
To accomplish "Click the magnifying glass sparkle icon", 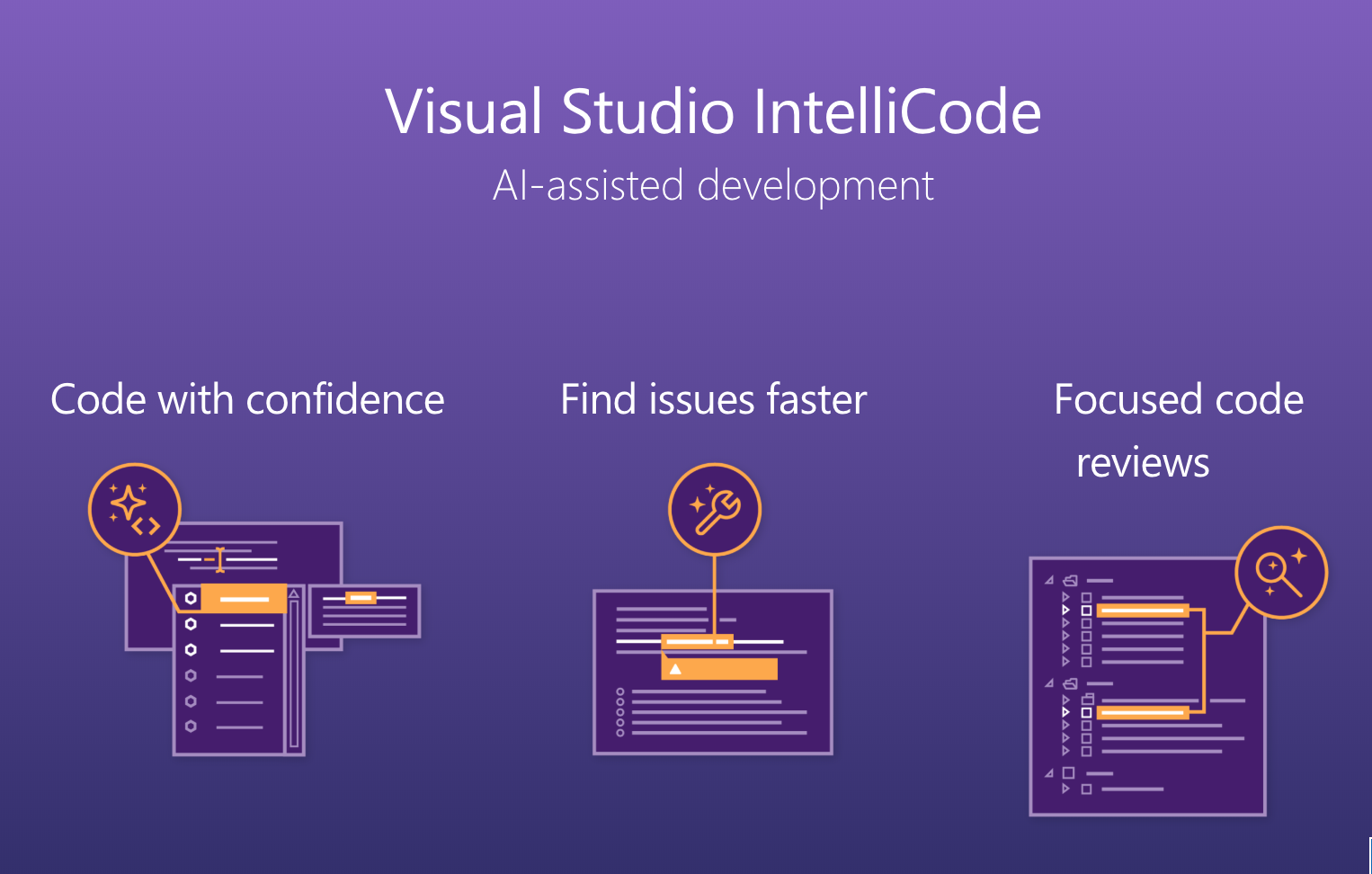I will [1281, 573].
